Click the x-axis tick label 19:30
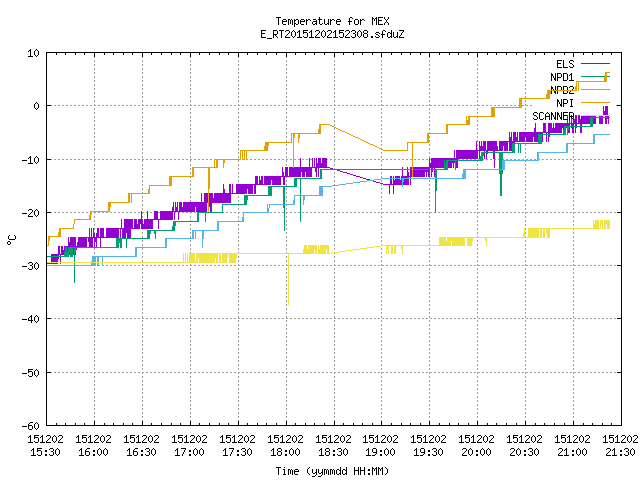Viewport: 640px width, 480px height. click(428, 452)
